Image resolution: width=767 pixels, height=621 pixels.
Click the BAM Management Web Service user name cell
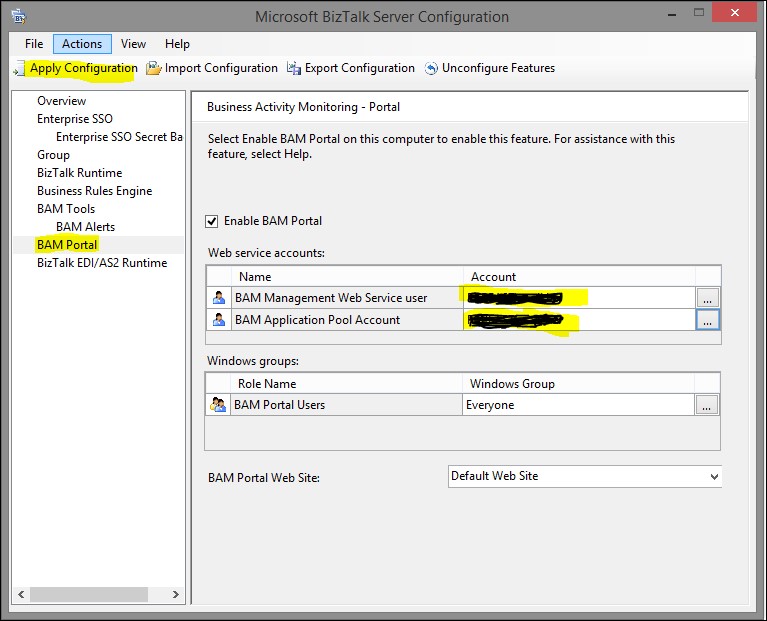[x=347, y=298]
